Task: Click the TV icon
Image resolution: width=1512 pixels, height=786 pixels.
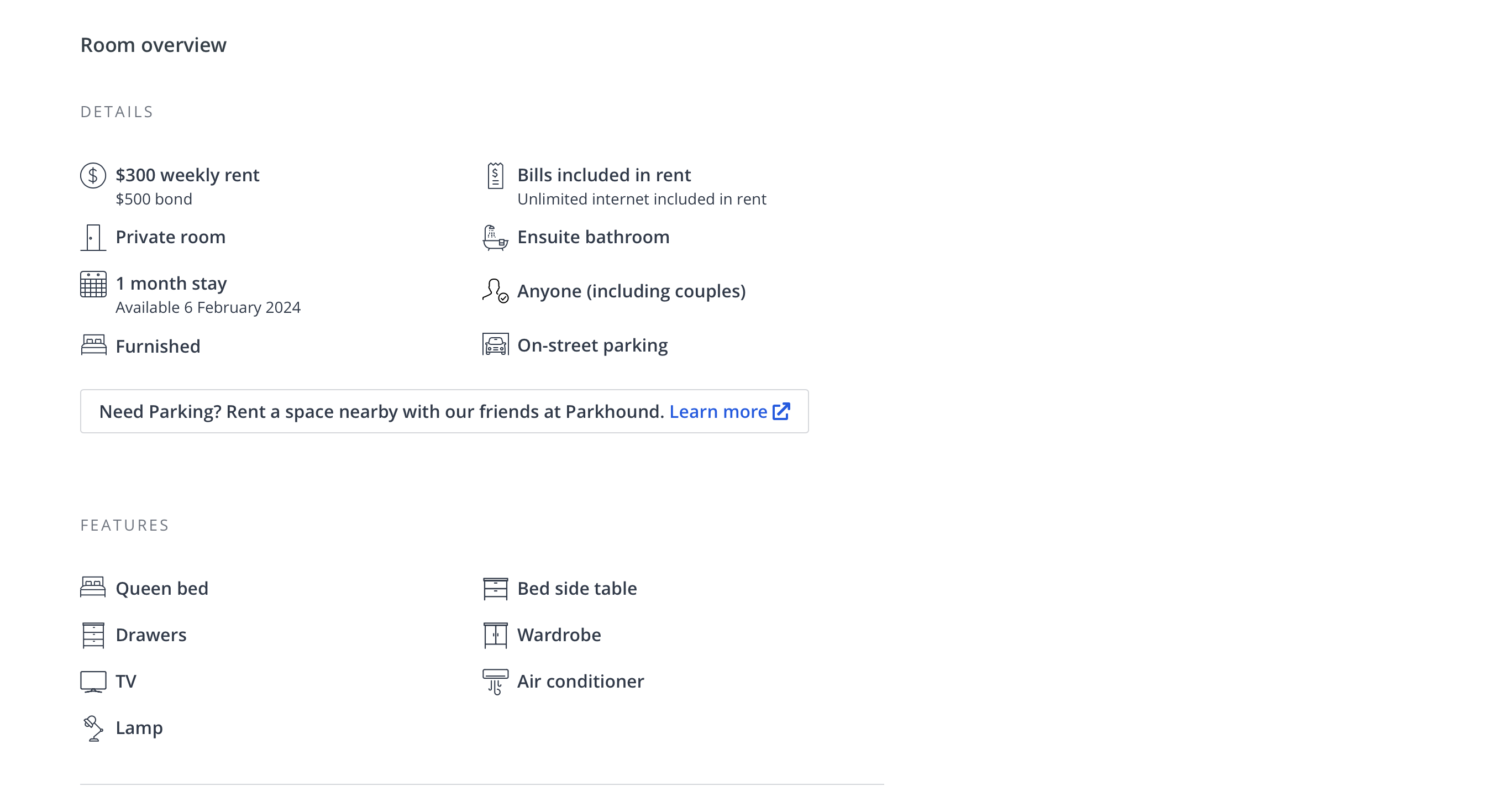Action: [x=93, y=682]
